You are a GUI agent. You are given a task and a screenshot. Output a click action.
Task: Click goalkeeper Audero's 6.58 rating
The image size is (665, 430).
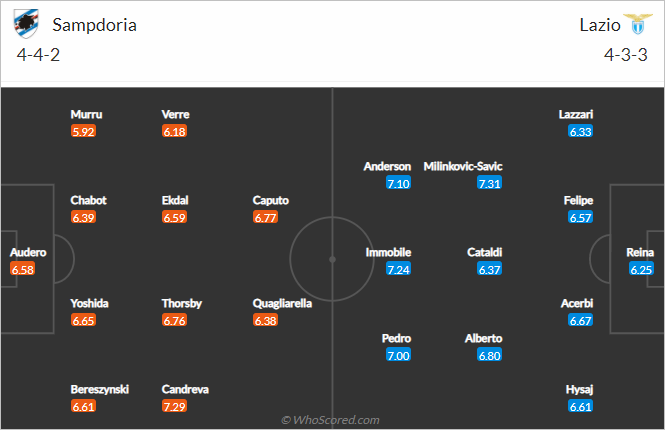pyautogui.click(x=22, y=270)
